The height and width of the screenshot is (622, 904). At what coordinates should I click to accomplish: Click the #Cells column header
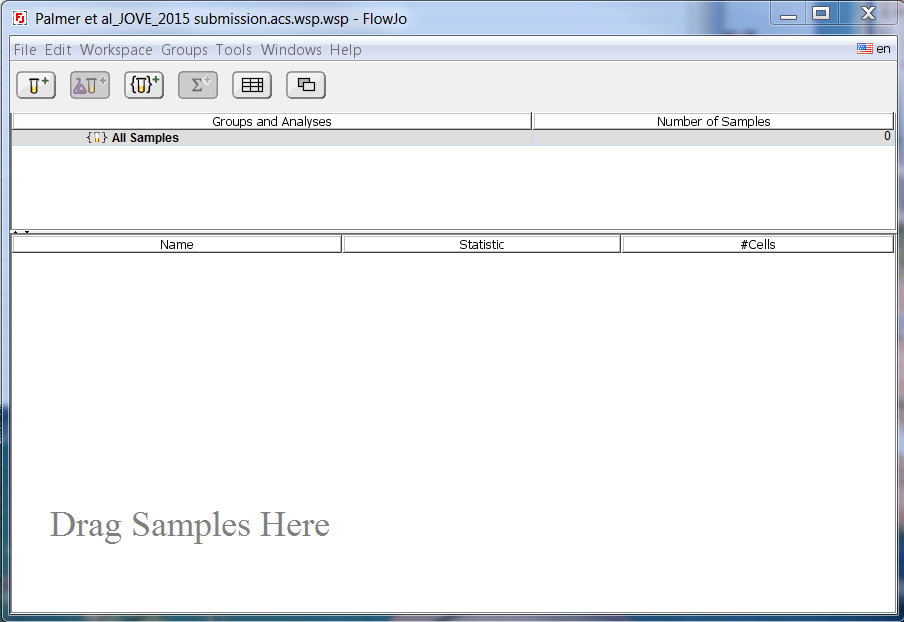[x=758, y=244]
